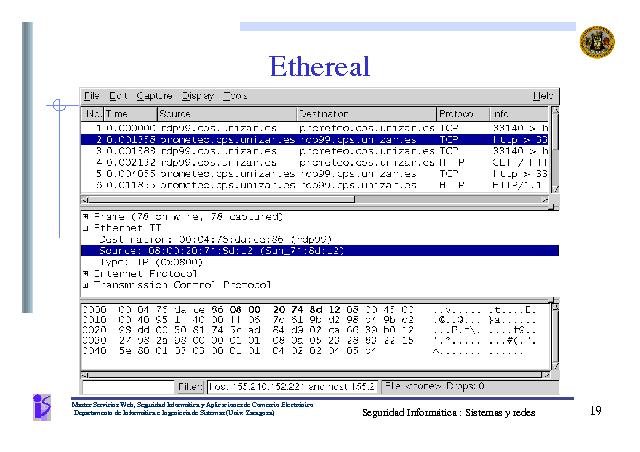Open the Display menu
640x452 pixels.
198,96
